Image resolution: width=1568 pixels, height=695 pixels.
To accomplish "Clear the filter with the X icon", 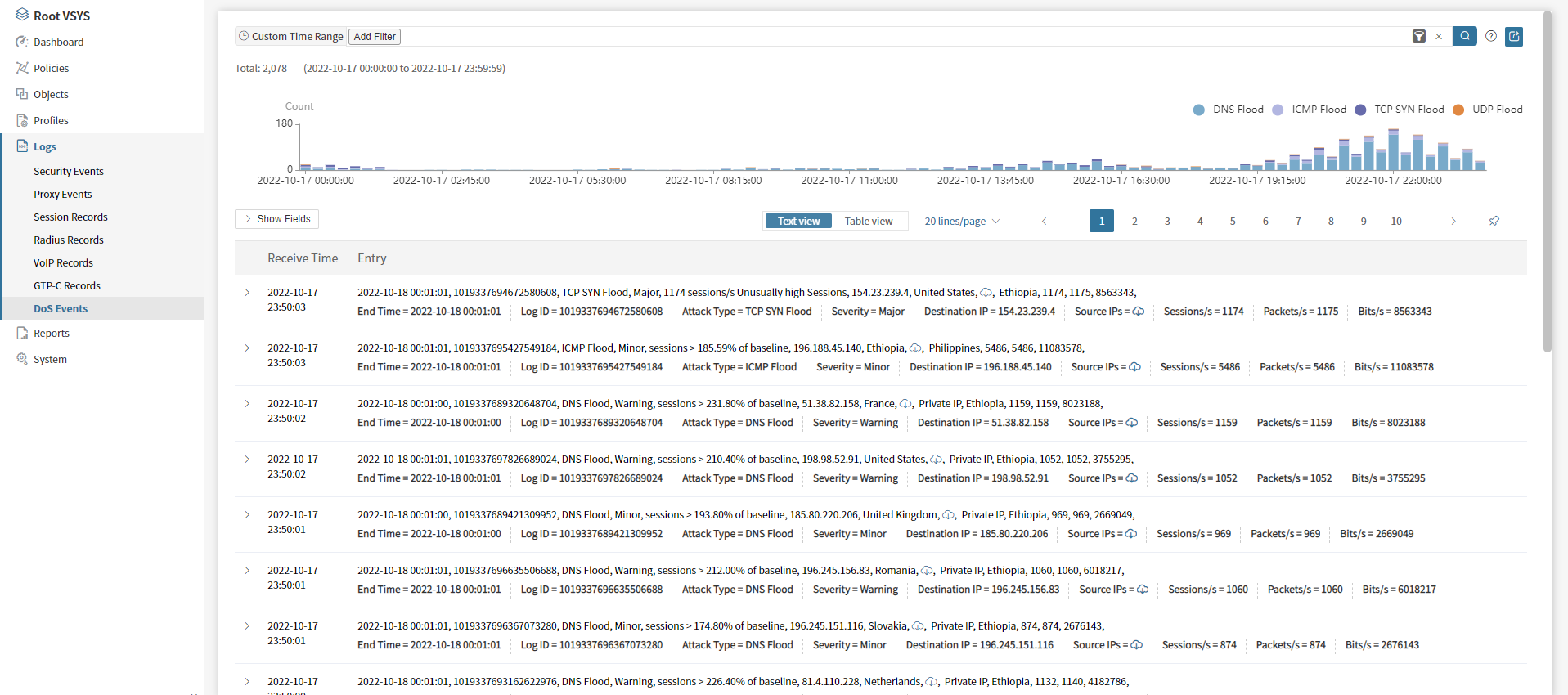I will tap(1439, 37).
